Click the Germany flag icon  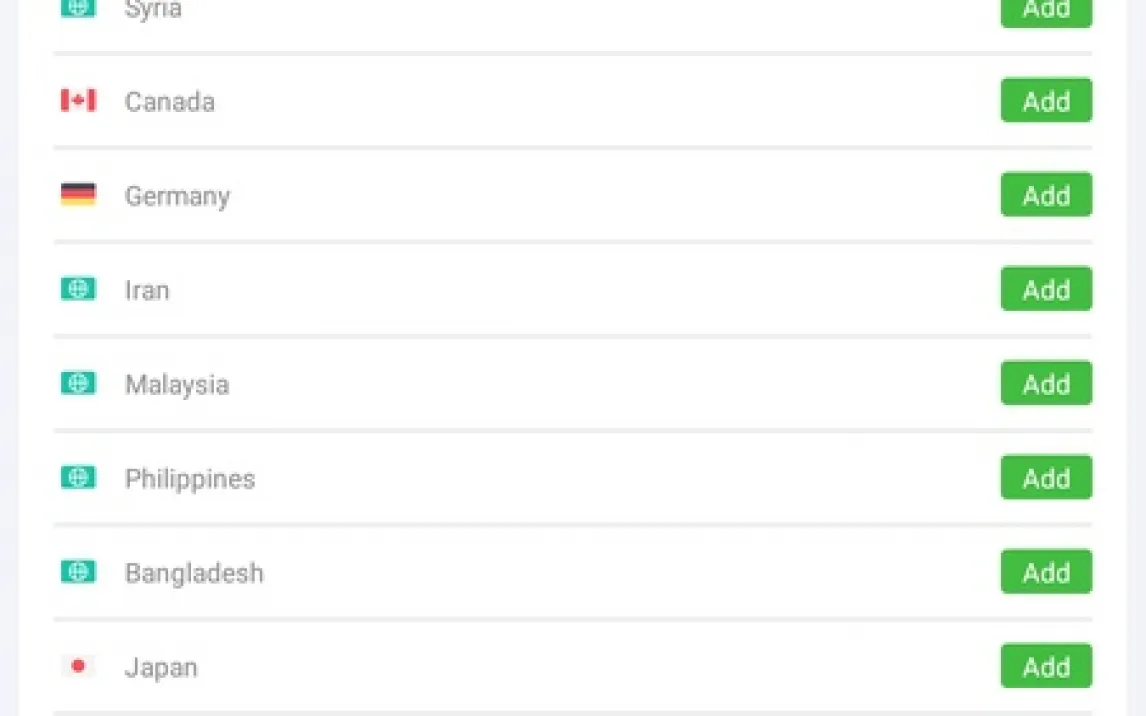(78, 194)
